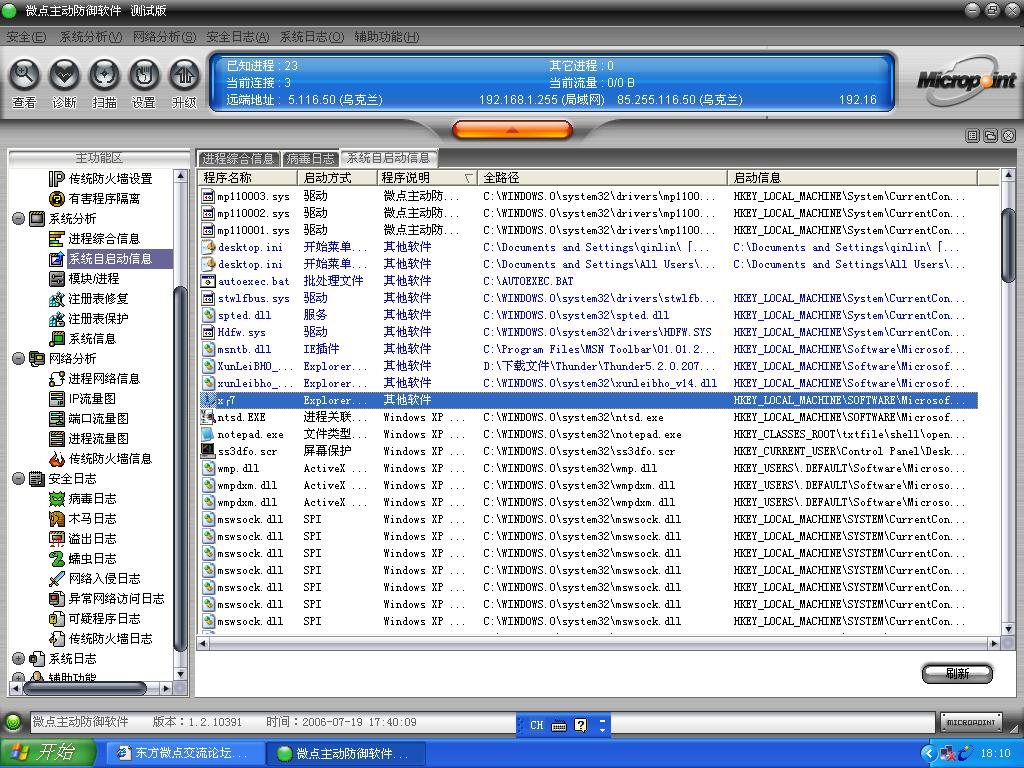
Task: Open the 安全(E) menu
Action: [x=25, y=37]
